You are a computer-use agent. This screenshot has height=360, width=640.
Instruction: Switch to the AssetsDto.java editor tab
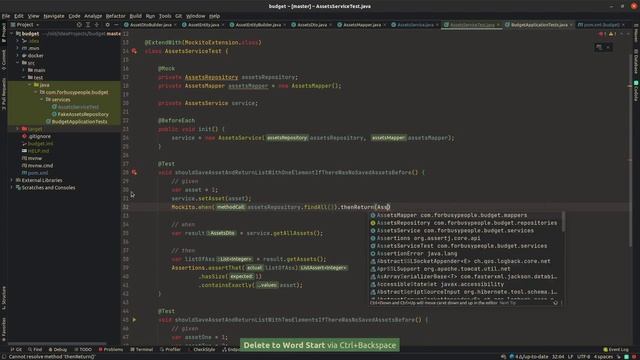click(x=312, y=25)
